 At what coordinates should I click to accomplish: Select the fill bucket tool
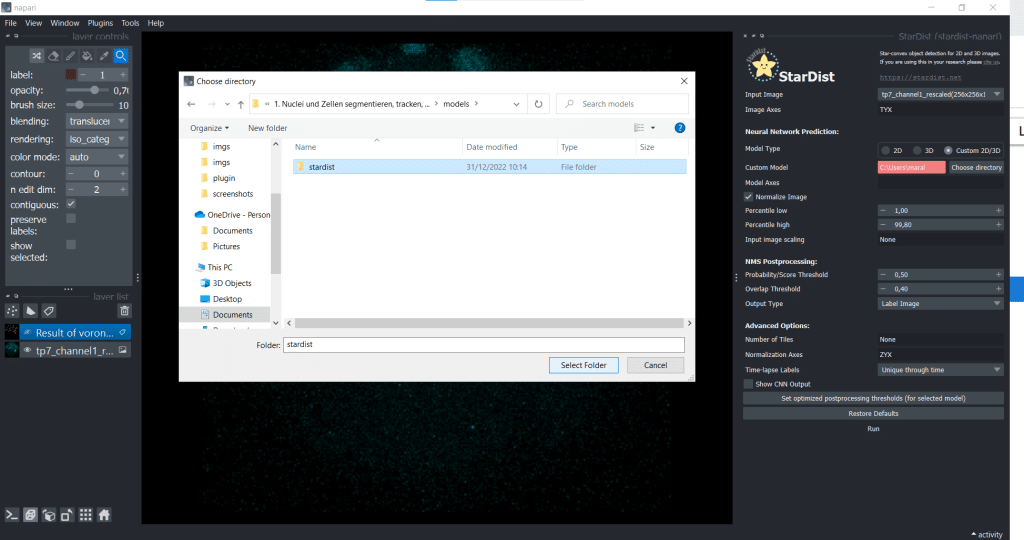87,56
